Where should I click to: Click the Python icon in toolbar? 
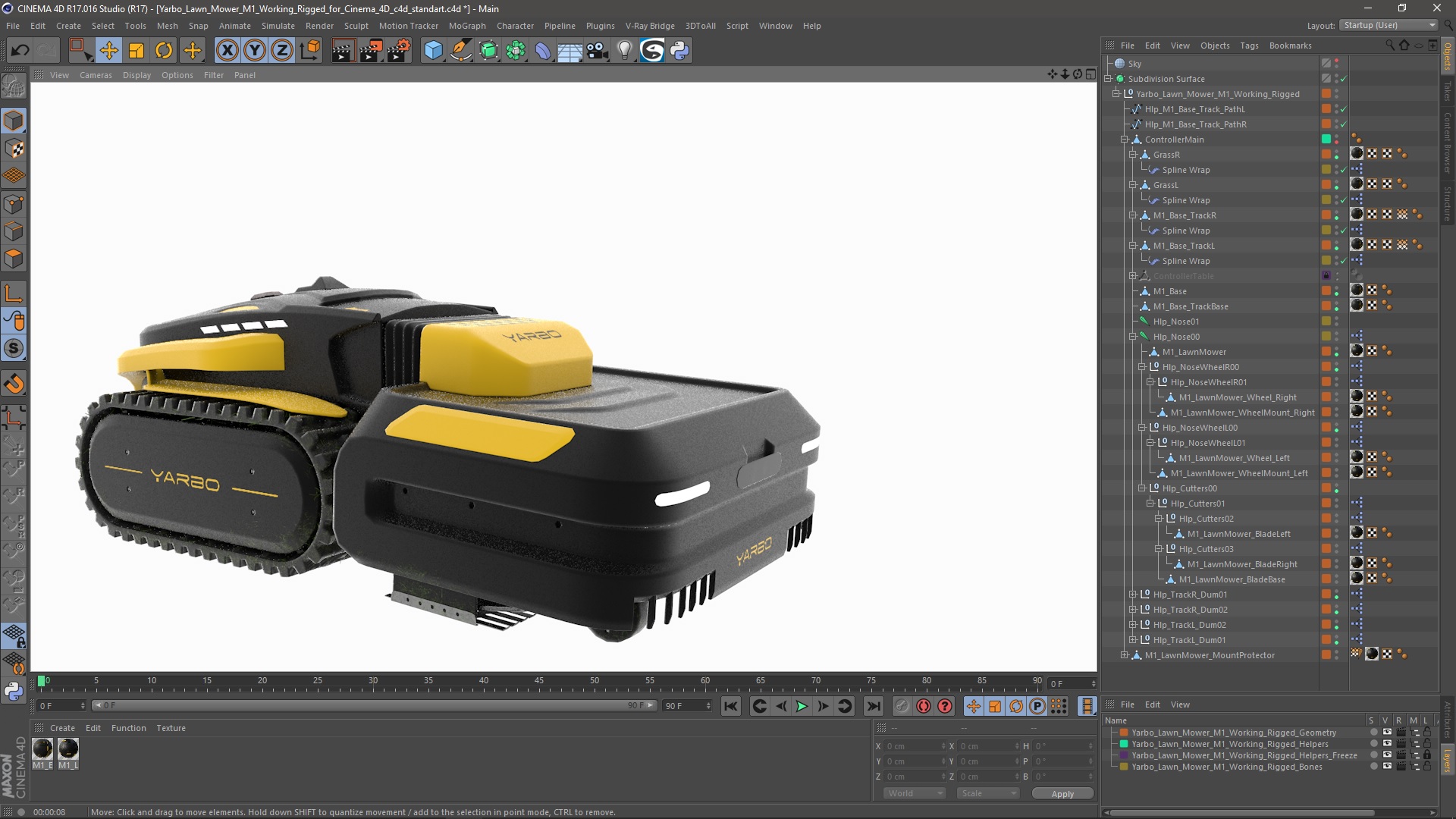[679, 51]
